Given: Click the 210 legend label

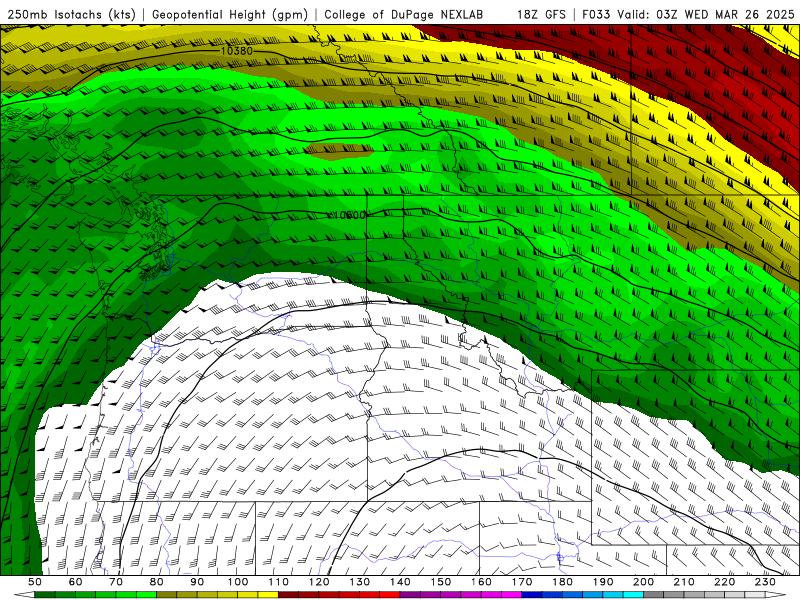Looking at the screenshot, I should tap(684, 582).
